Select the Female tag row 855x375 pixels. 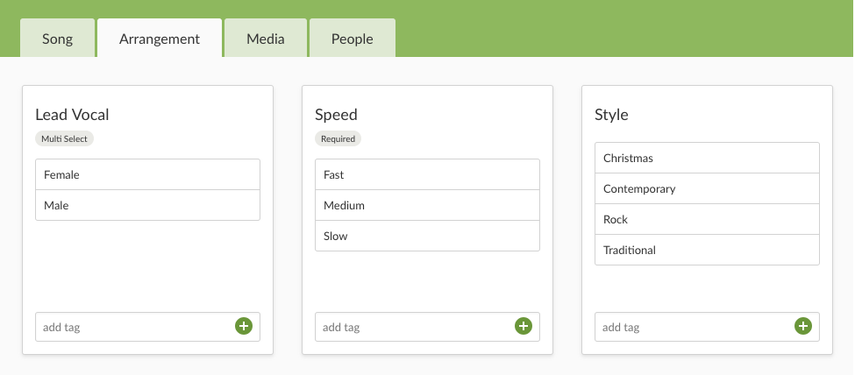[148, 174]
